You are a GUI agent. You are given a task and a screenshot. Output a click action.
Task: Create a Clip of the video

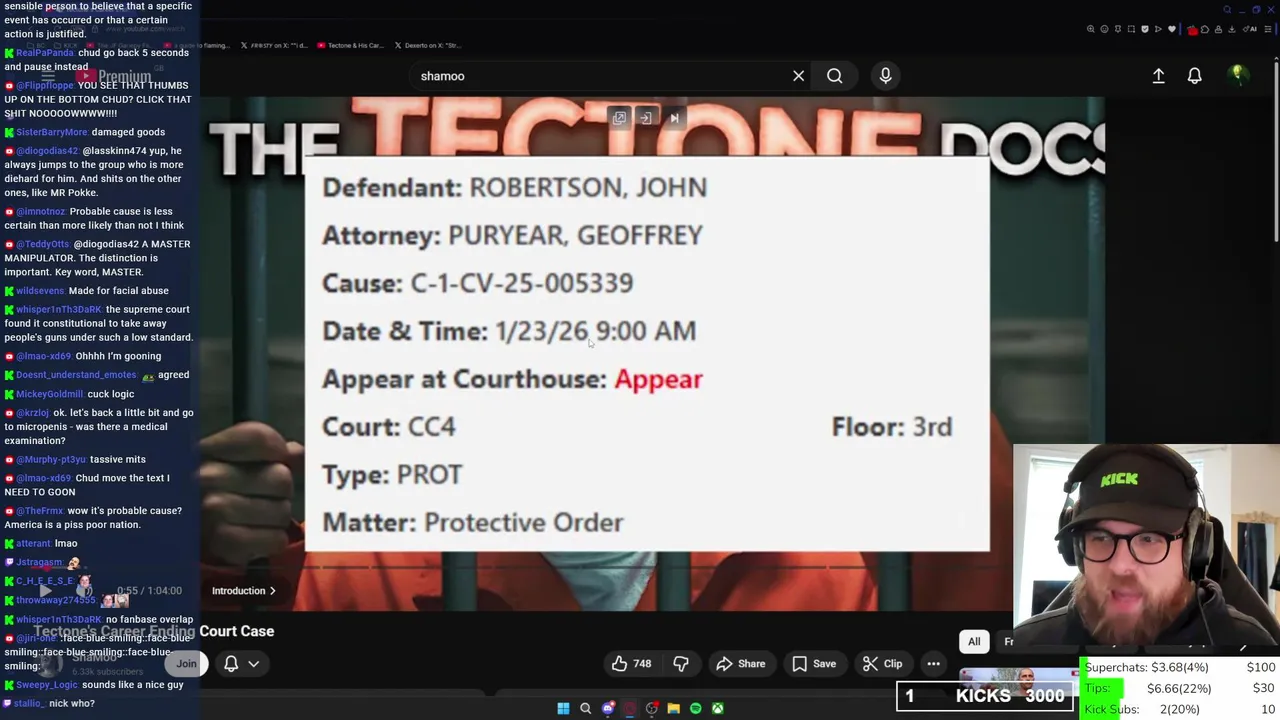(x=882, y=663)
